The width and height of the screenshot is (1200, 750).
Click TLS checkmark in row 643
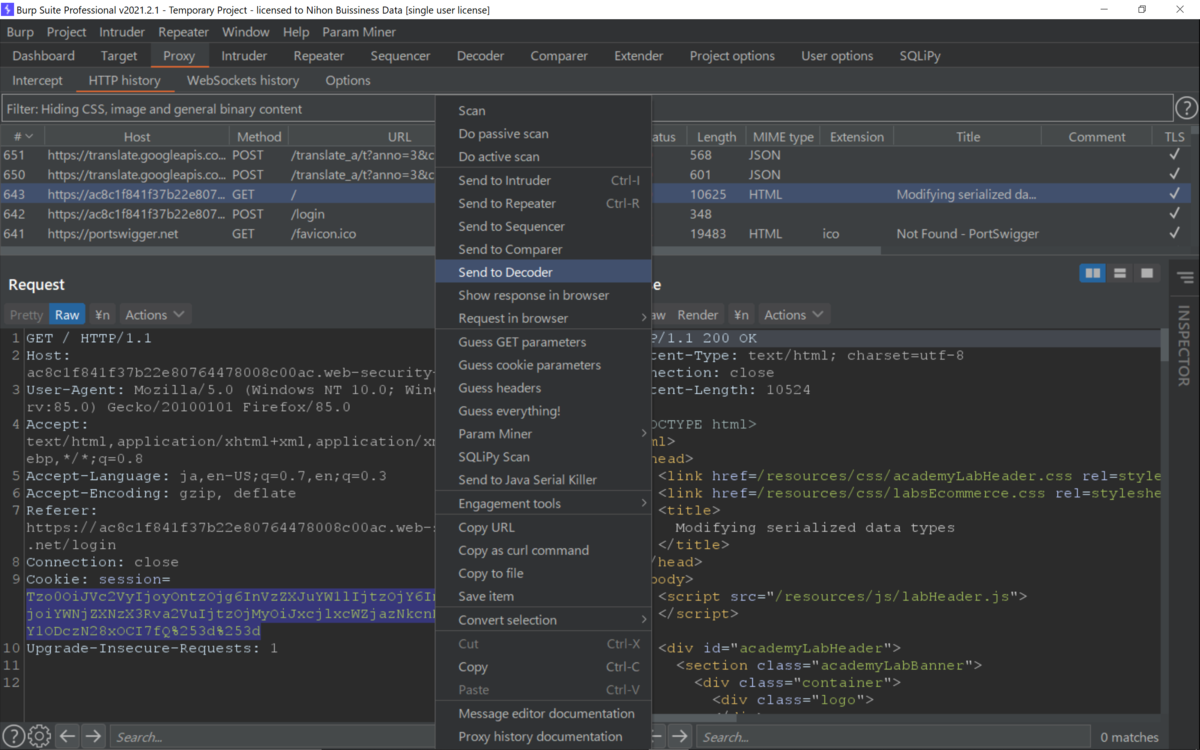(x=1174, y=194)
